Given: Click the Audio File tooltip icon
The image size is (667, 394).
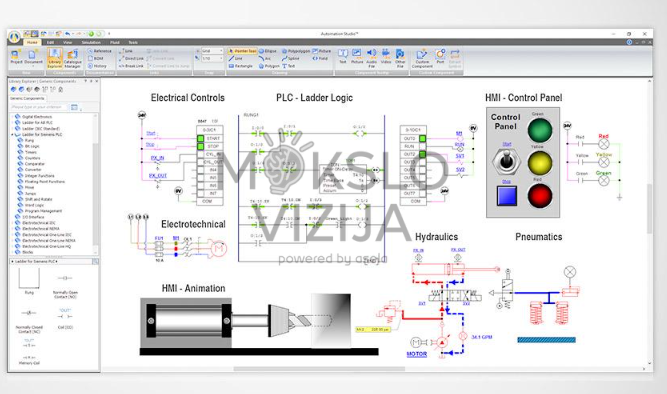Looking at the screenshot, I should [x=371, y=58].
